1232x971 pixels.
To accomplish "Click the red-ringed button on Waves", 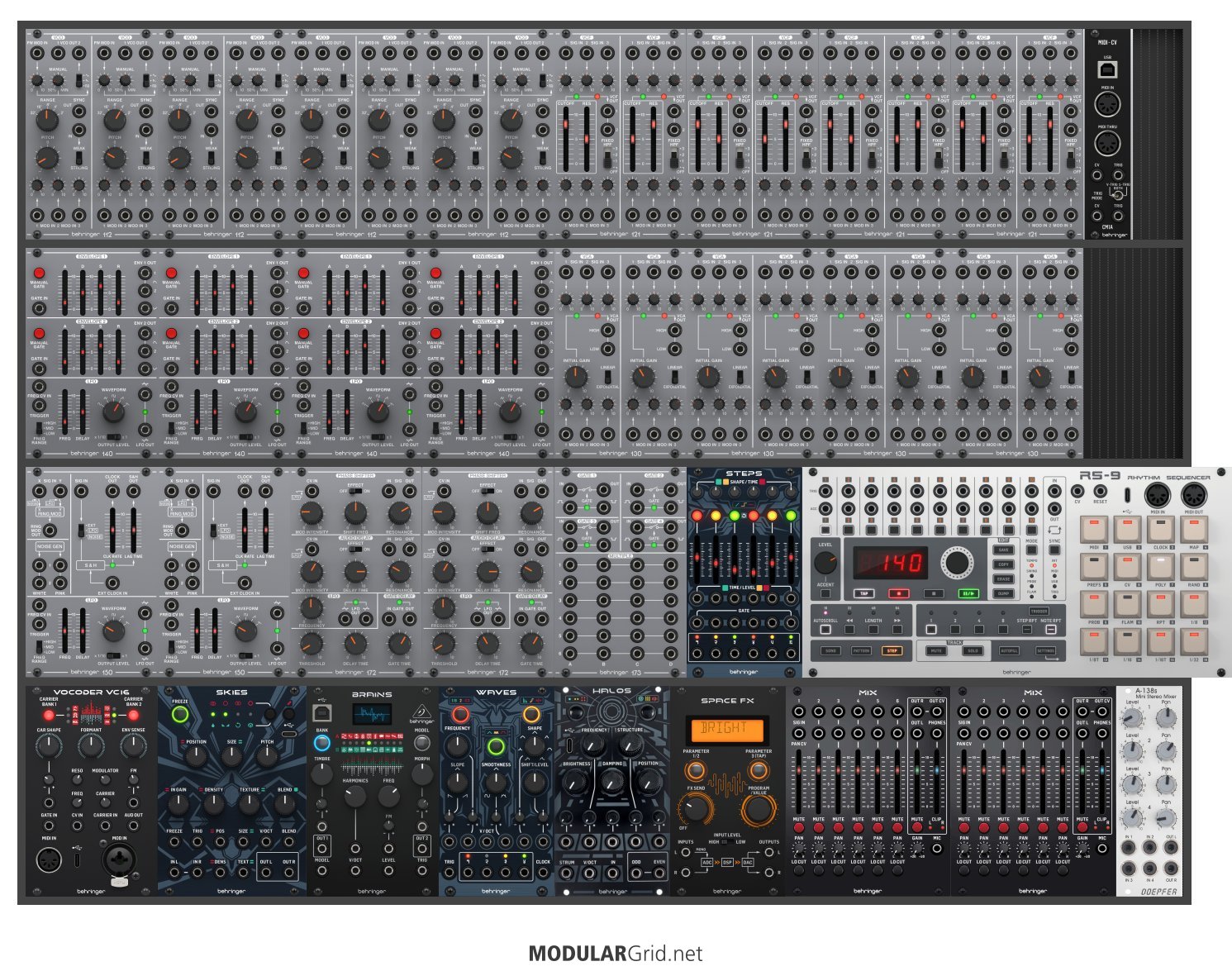I will coord(460,715).
